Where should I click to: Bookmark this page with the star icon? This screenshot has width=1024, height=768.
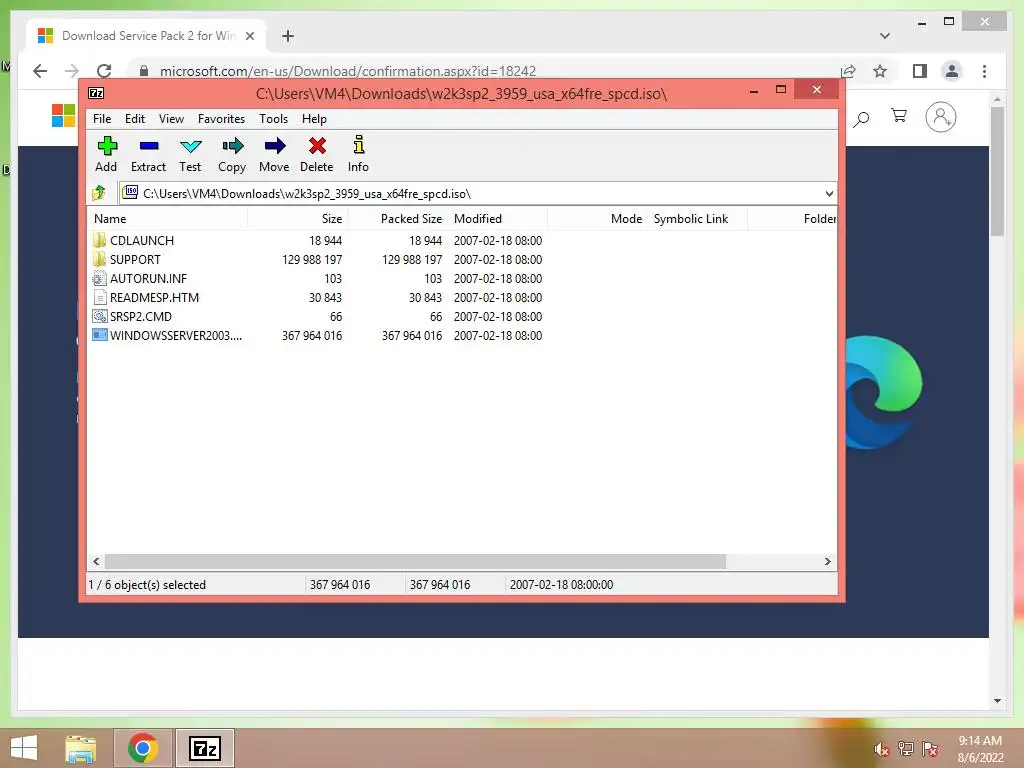(x=880, y=71)
